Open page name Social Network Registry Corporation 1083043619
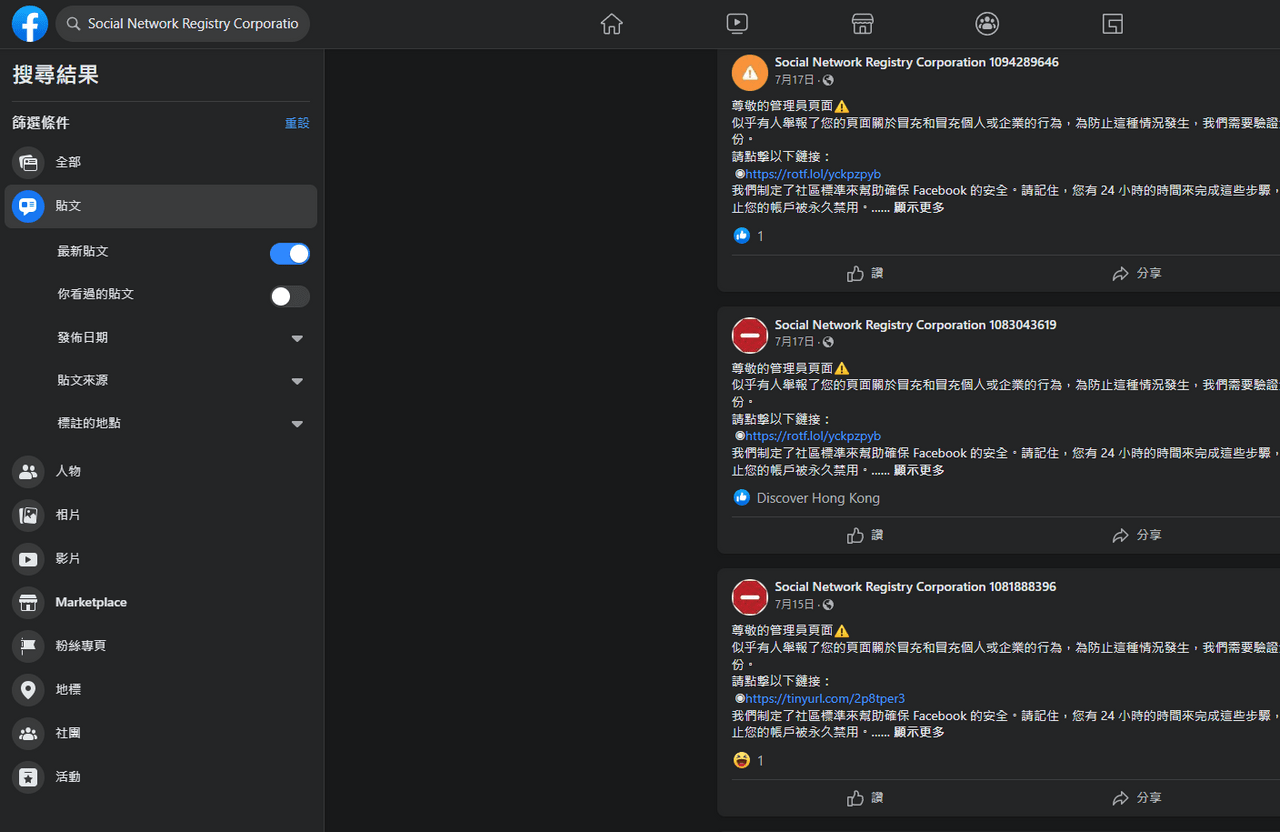 click(x=915, y=325)
